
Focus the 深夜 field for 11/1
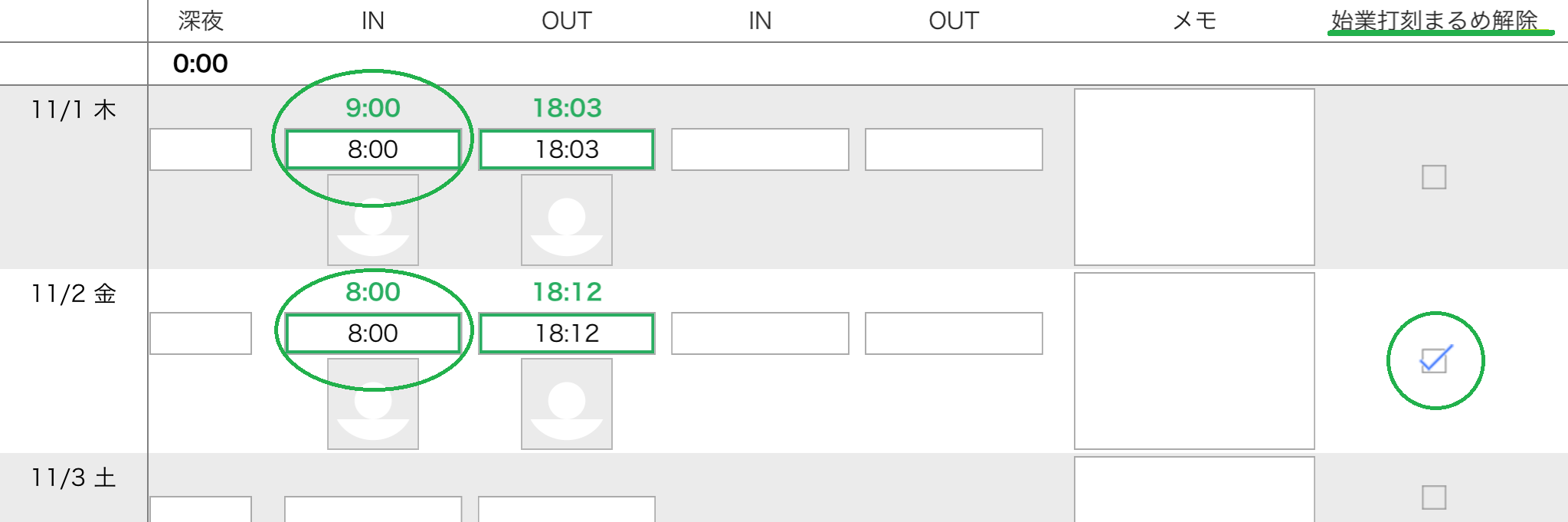(x=201, y=149)
